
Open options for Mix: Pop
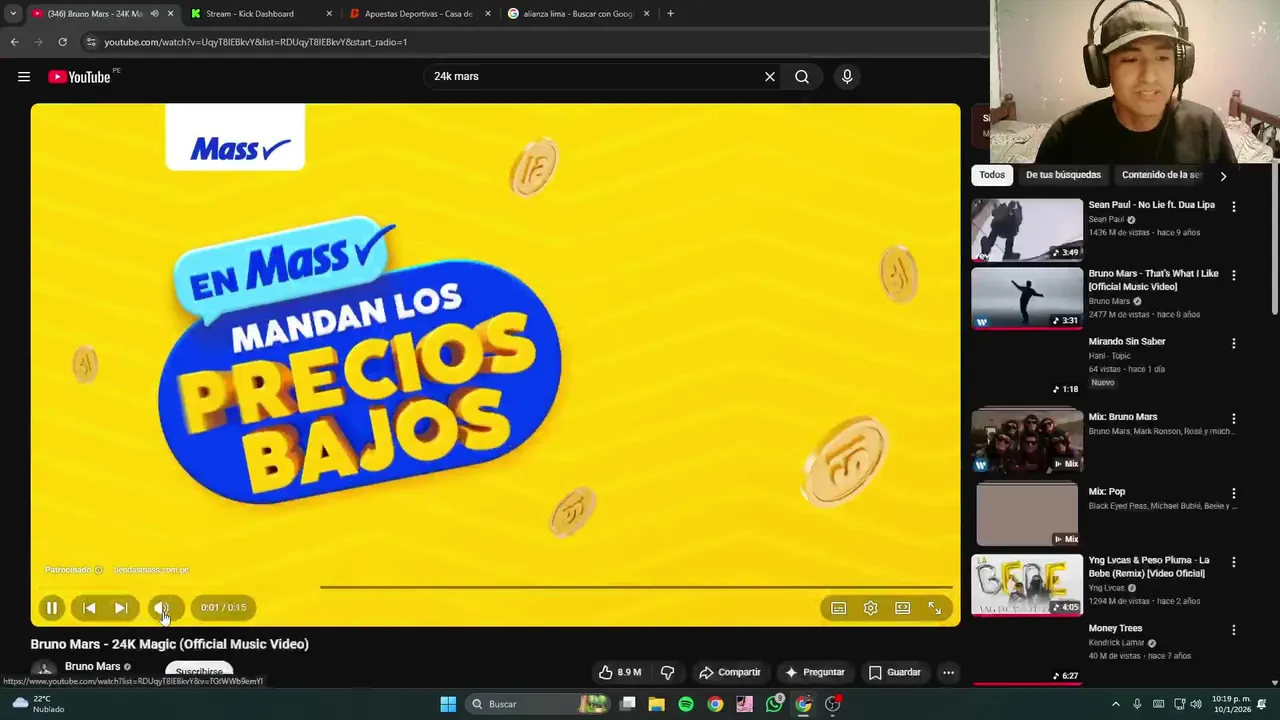coord(1234,493)
